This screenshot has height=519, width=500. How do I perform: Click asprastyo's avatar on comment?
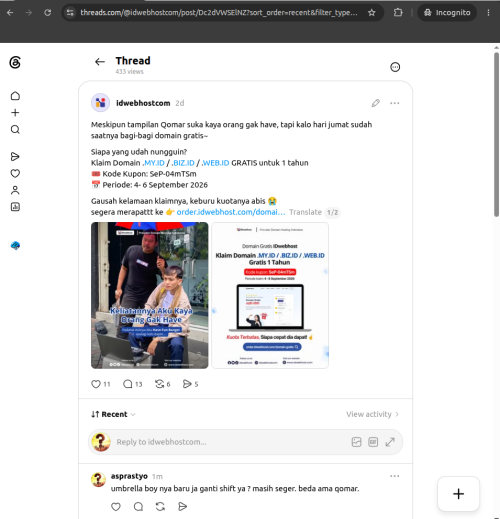point(98,480)
